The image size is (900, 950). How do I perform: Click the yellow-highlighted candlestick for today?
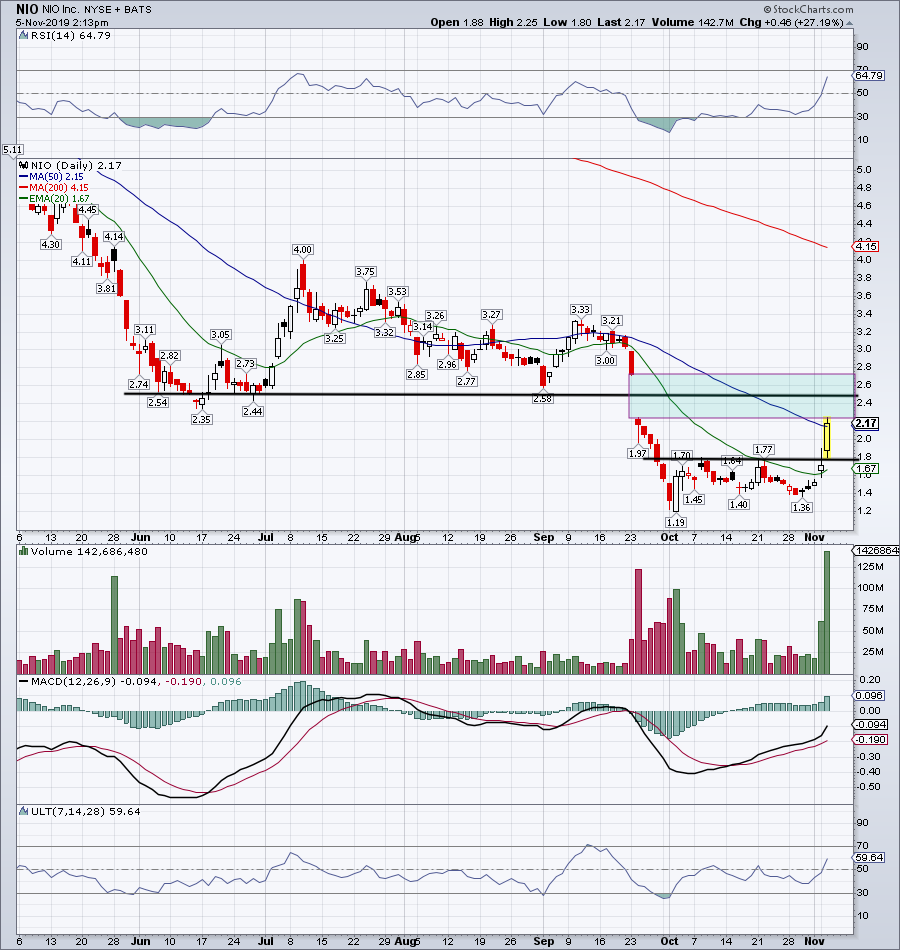point(827,437)
